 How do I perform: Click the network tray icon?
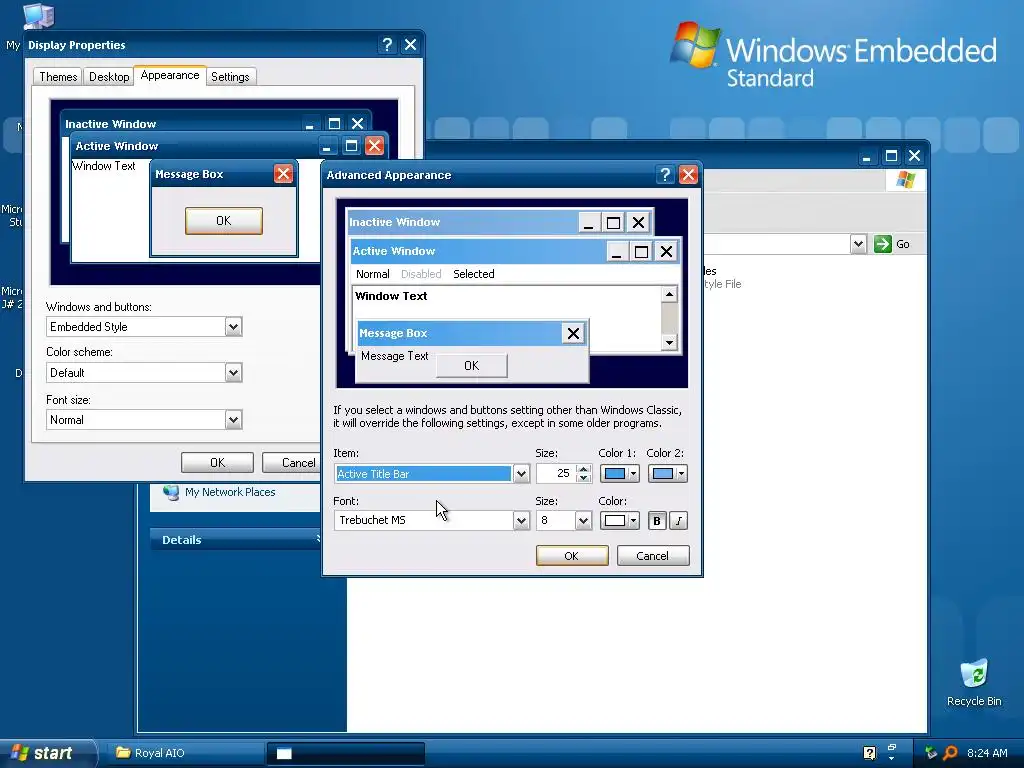(931, 753)
